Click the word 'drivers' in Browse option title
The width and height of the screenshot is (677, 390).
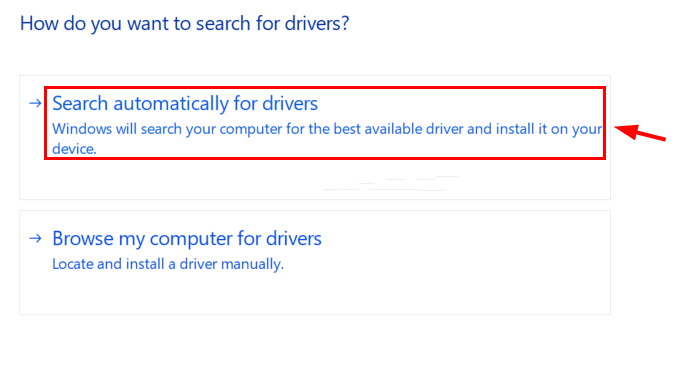coord(294,238)
